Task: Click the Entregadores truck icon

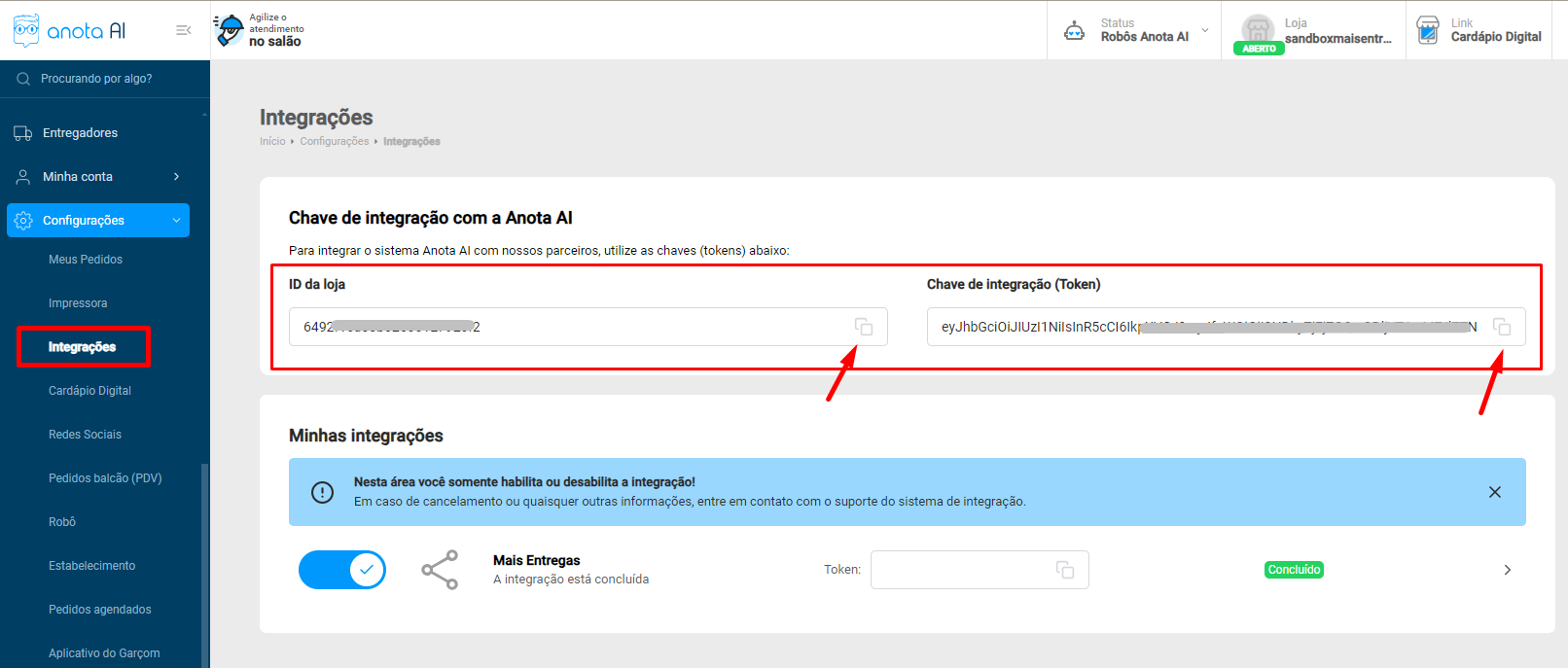Action: click(x=23, y=133)
